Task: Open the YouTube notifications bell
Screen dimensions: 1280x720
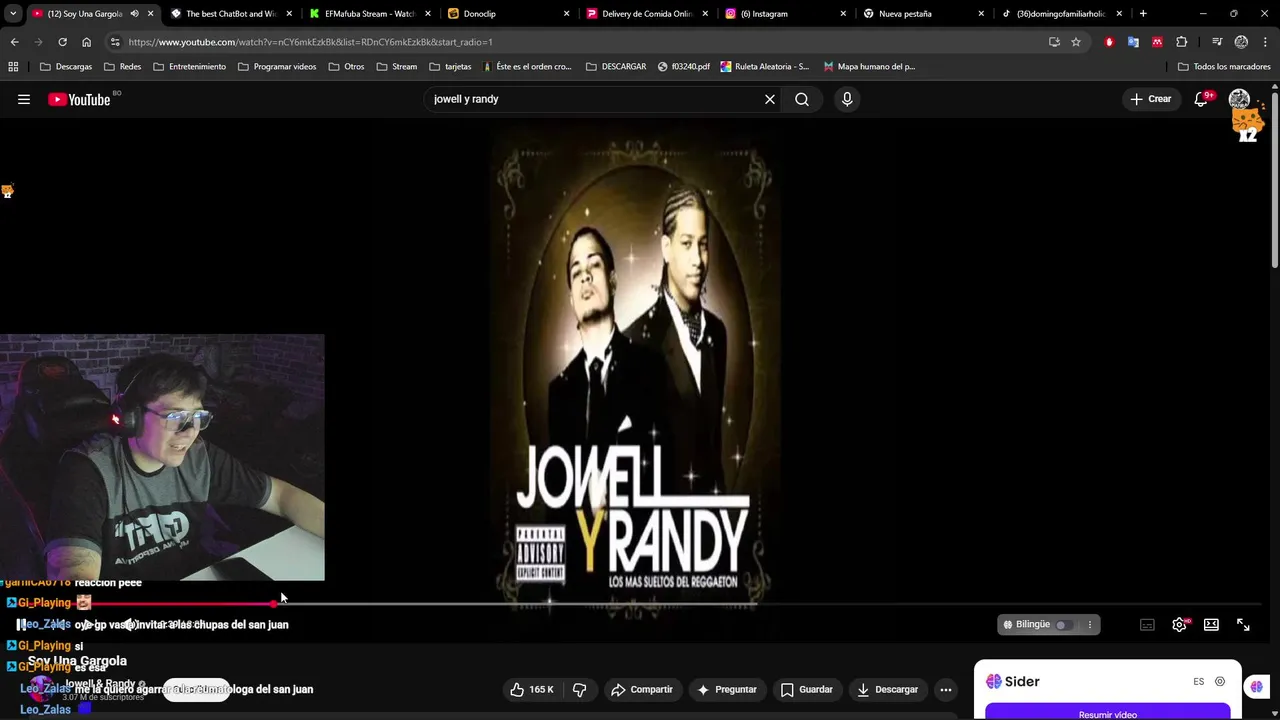Action: [x=1202, y=99]
